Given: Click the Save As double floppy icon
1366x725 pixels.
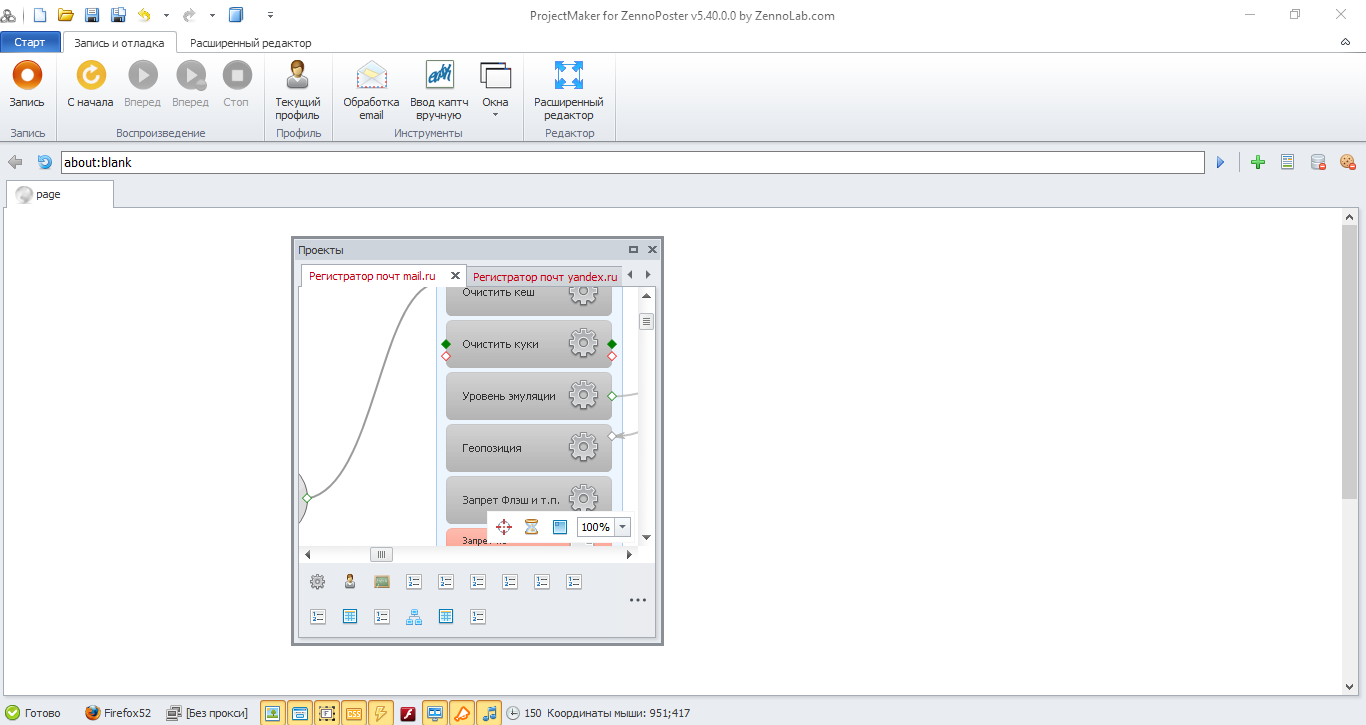Looking at the screenshot, I should coord(118,15).
